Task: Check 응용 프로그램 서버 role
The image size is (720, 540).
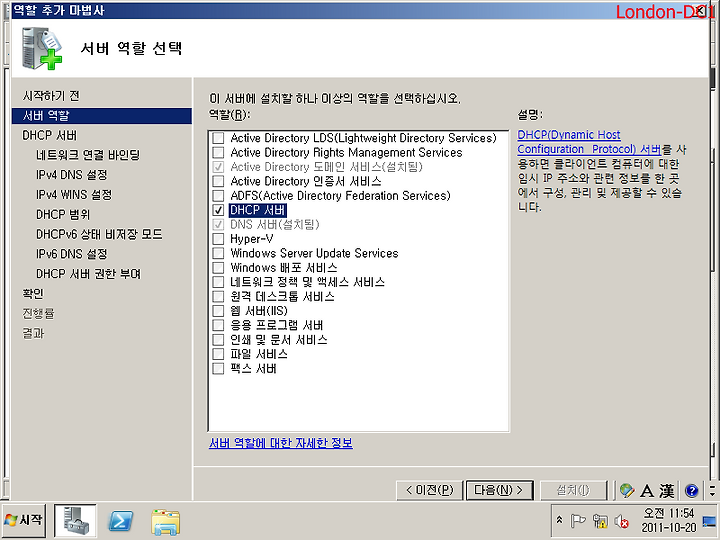Action: pyautogui.click(x=218, y=325)
